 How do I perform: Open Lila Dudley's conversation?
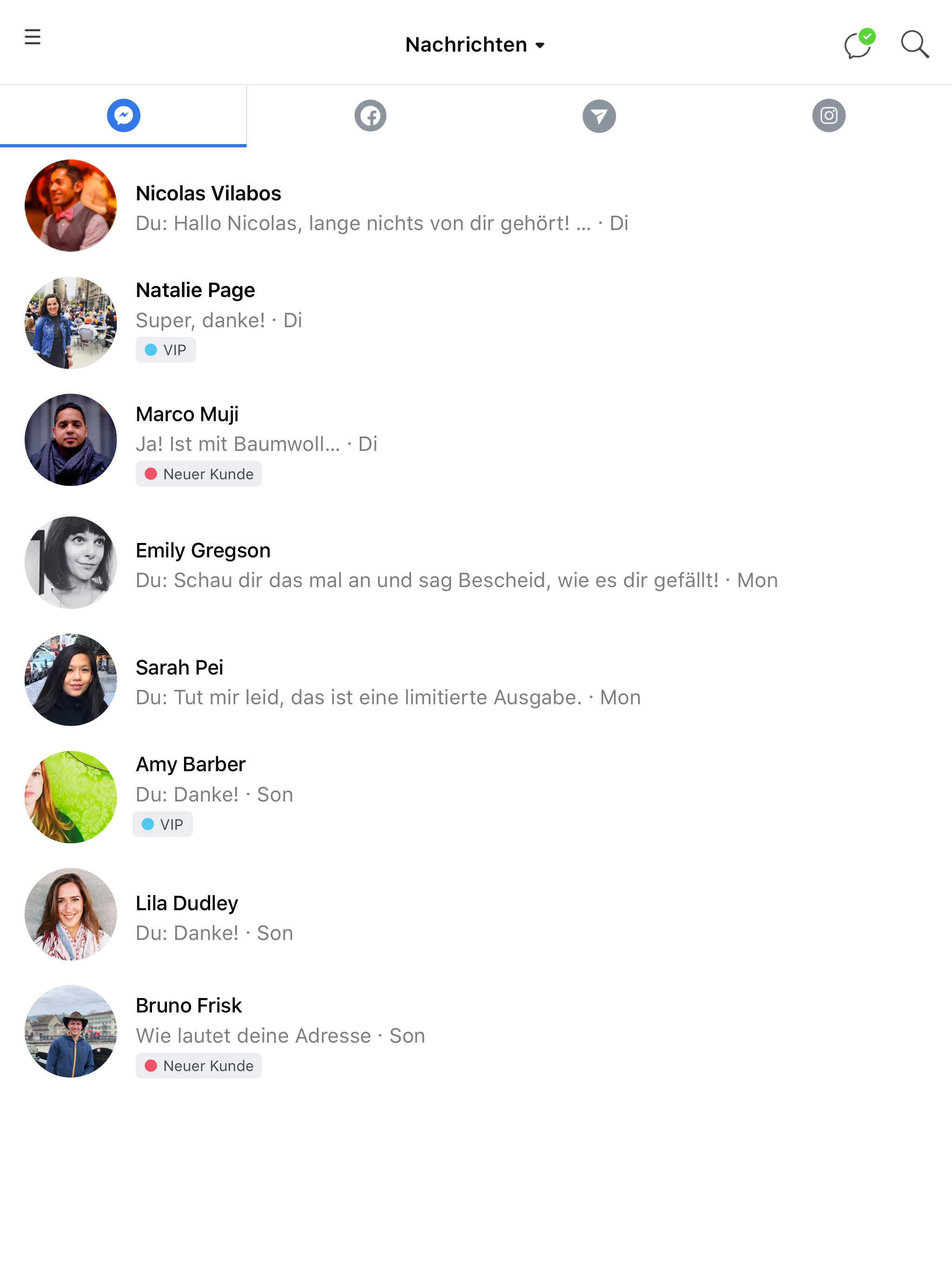coord(476,914)
